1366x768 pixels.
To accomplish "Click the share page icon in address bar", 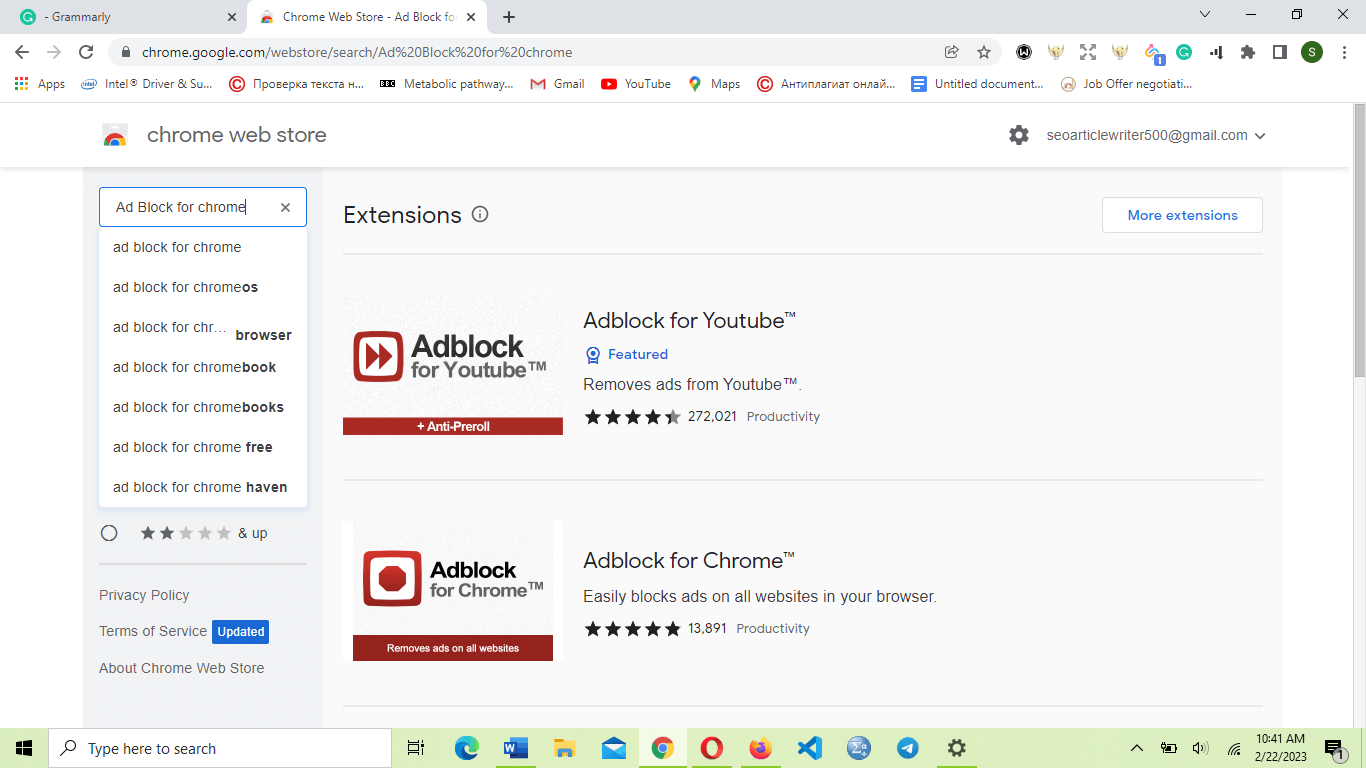I will pyautogui.click(x=951, y=52).
